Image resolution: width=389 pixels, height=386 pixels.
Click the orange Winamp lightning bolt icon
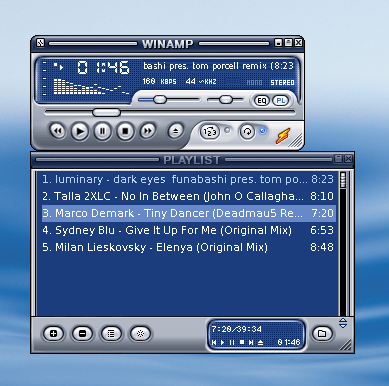click(283, 136)
